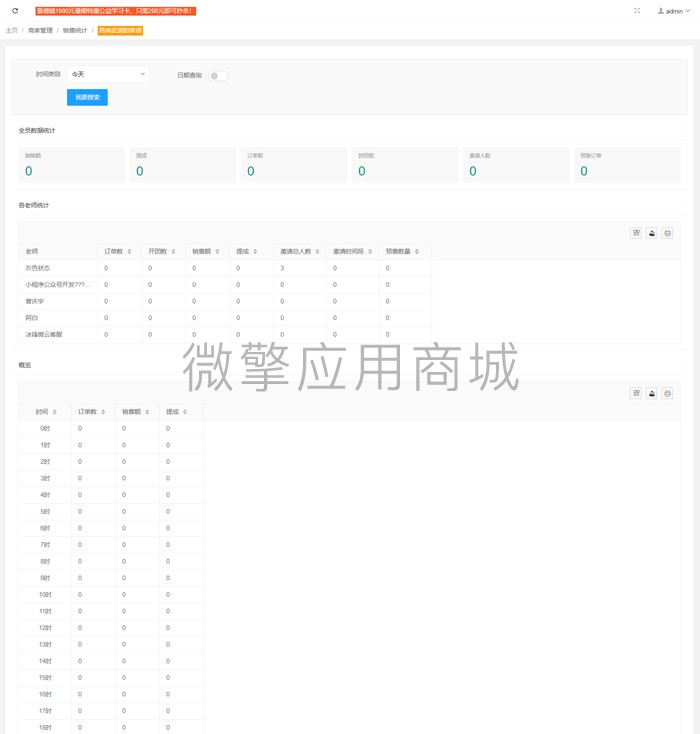Image resolution: width=700 pixels, height=734 pixels.
Task: Click the 1时 row in overview table
Action: (111, 445)
